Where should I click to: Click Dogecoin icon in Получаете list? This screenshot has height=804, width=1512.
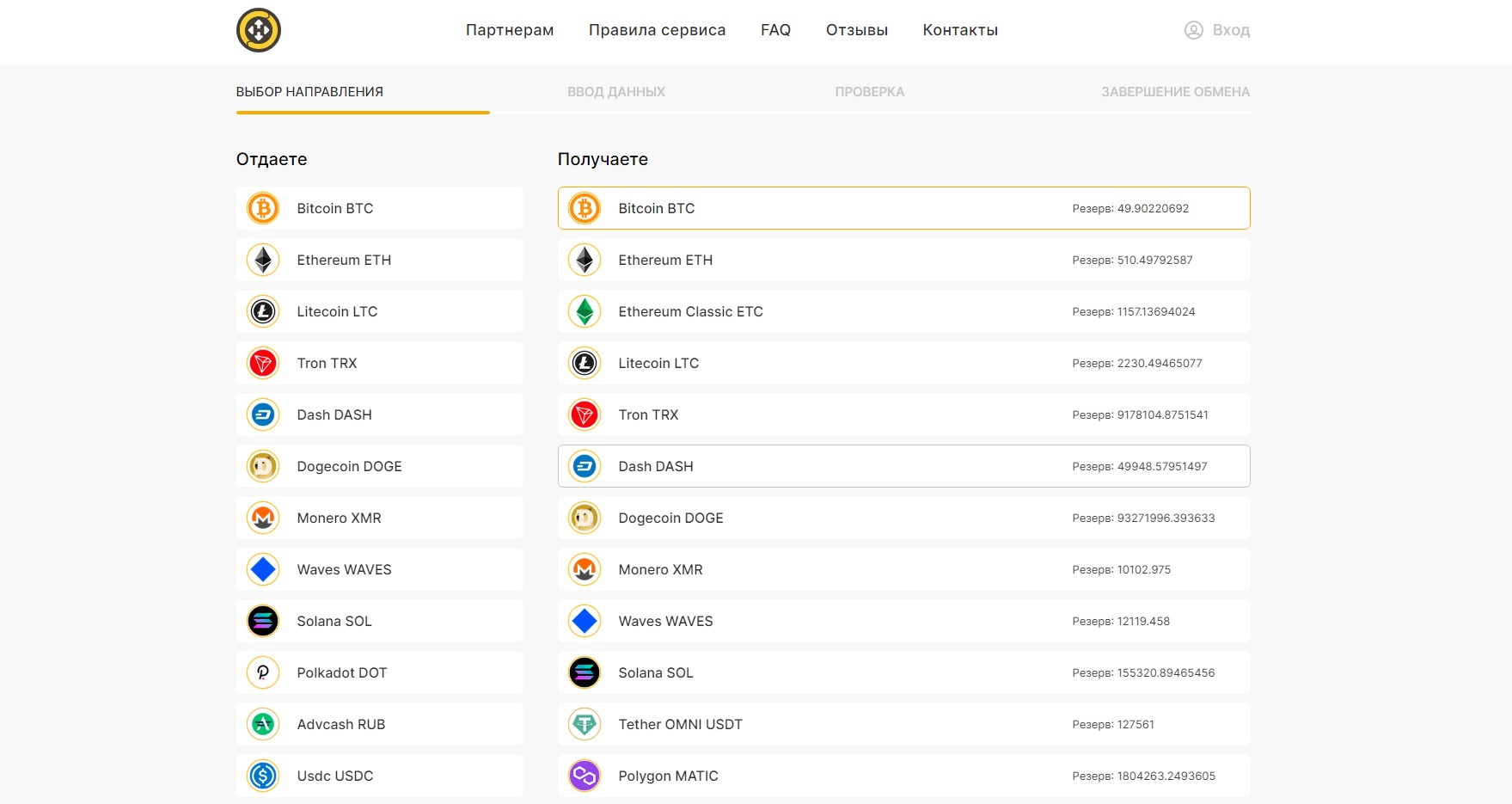[x=585, y=518]
